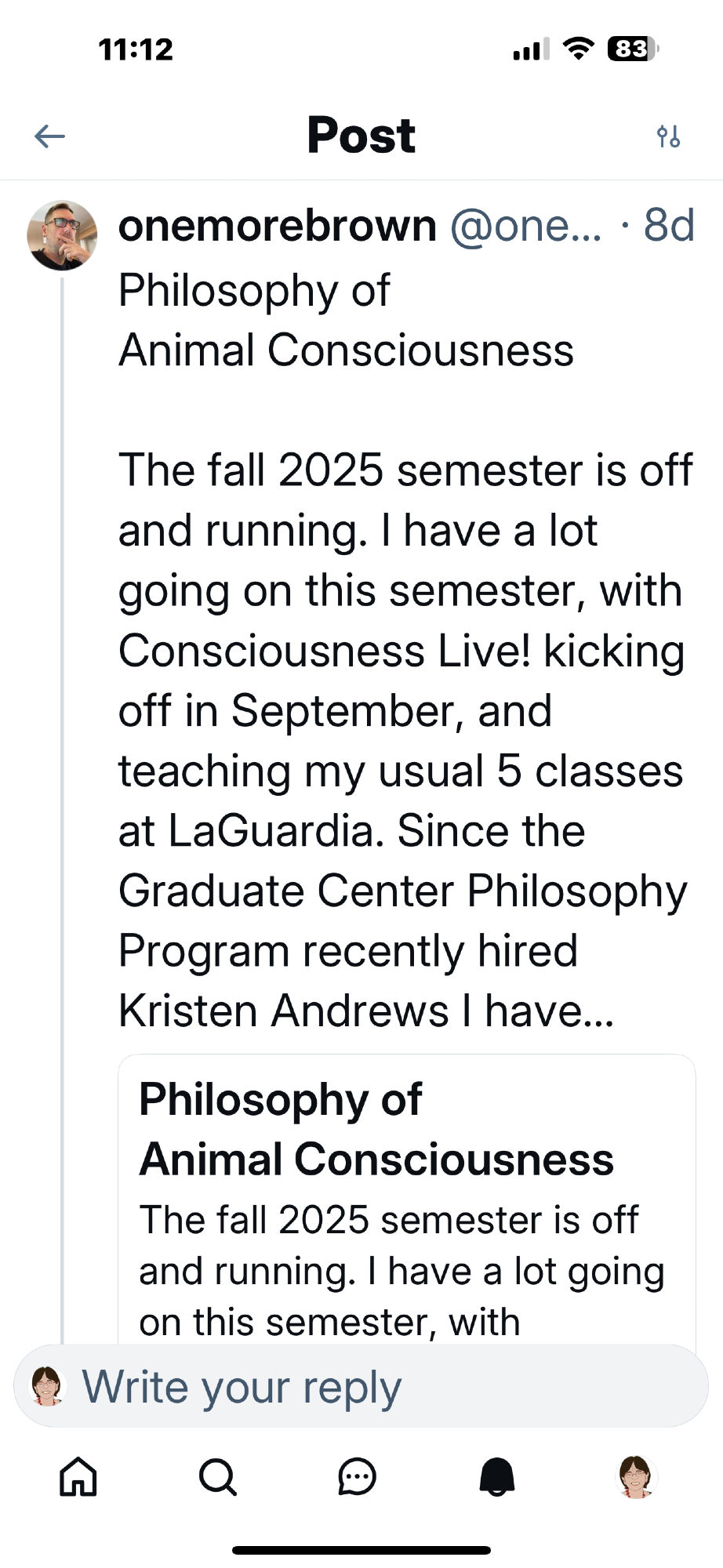The height and width of the screenshot is (1568, 723).
Task: Go to the Home feed tab
Action: coord(78,1477)
